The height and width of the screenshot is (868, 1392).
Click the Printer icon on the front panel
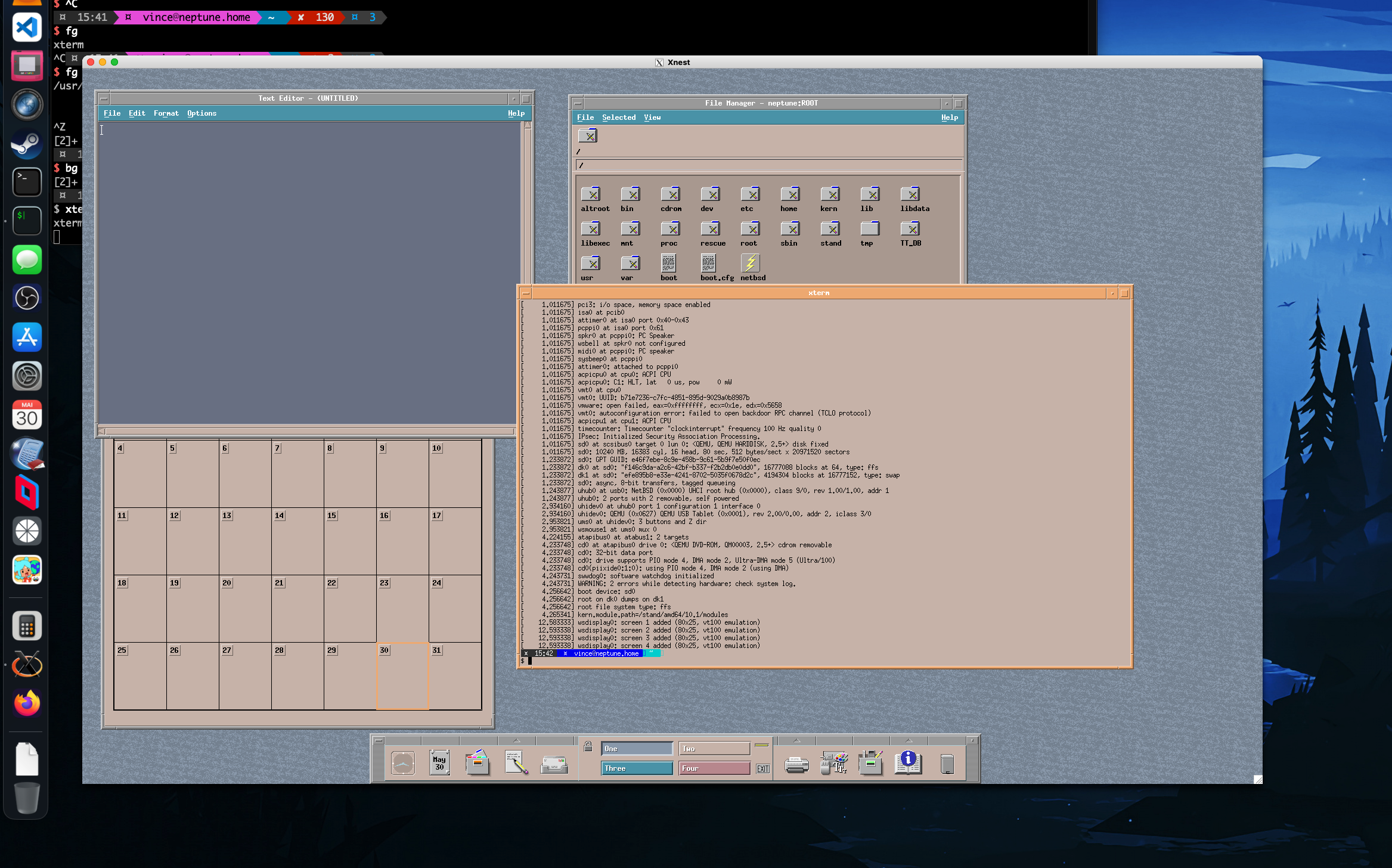[796, 764]
